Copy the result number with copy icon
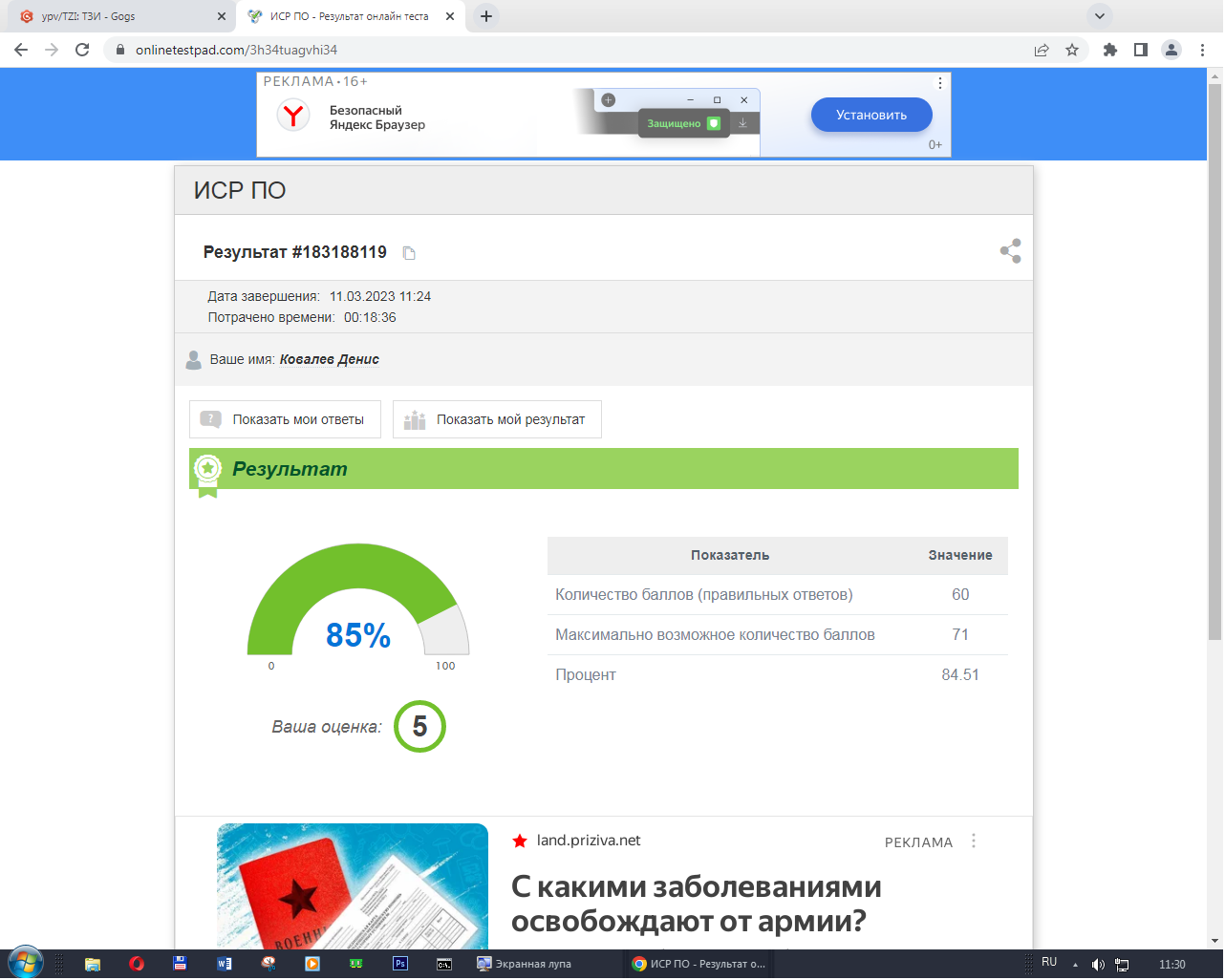This screenshot has height=980, width=1225. pos(409,253)
